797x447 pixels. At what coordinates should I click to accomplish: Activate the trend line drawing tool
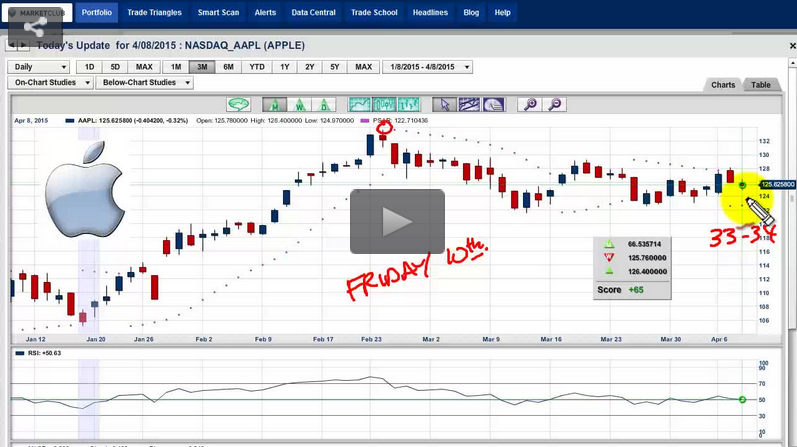tap(469, 104)
